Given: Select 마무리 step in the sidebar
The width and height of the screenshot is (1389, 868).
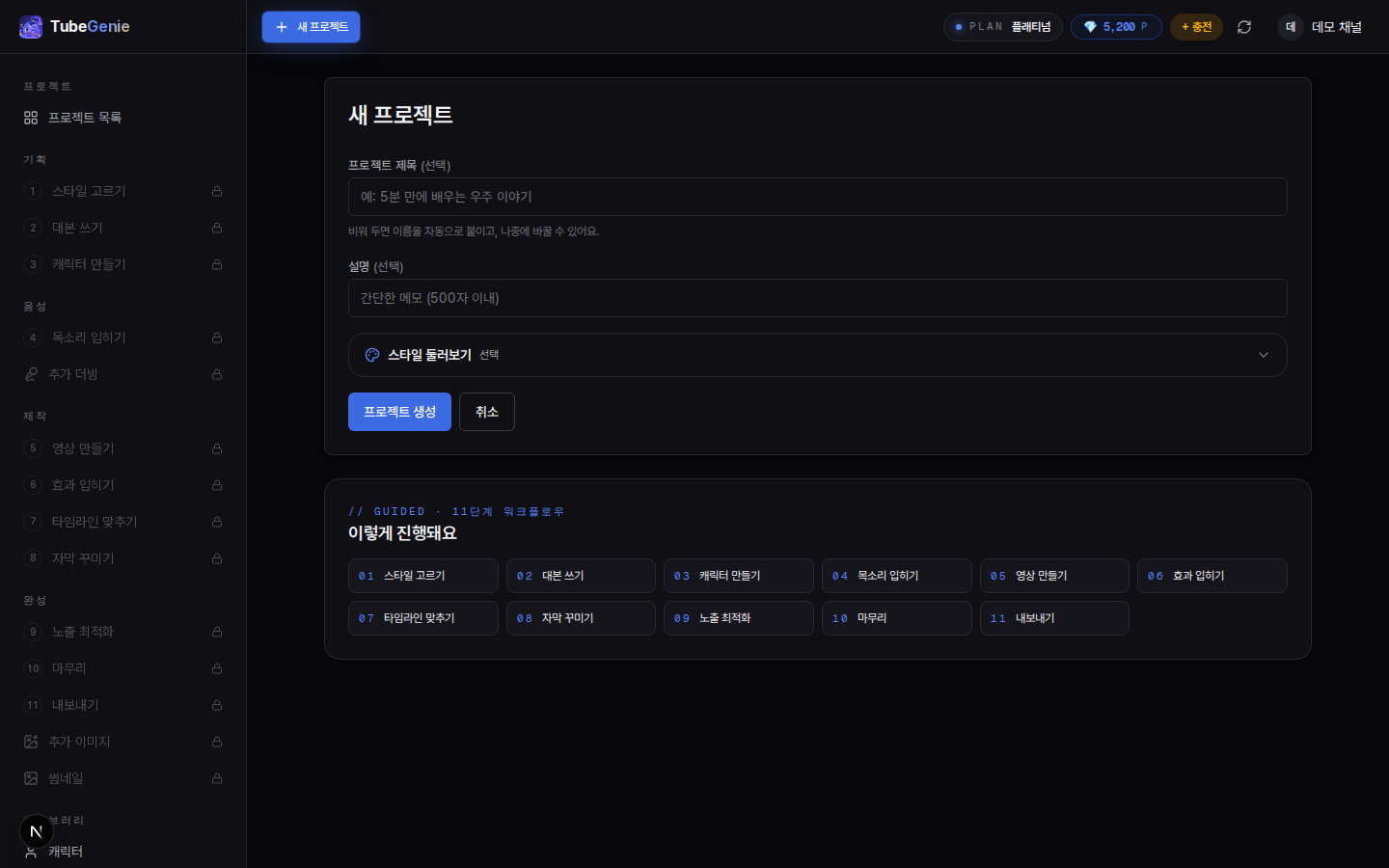Looking at the screenshot, I should 123,668.
